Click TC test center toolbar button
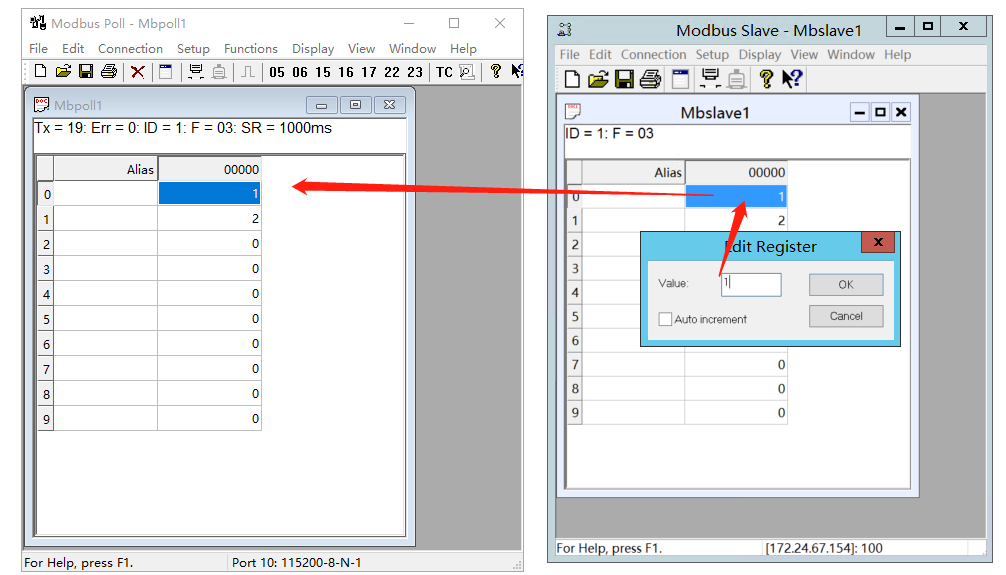This screenshot has width=1006, height=575. [x=444, y=72]
